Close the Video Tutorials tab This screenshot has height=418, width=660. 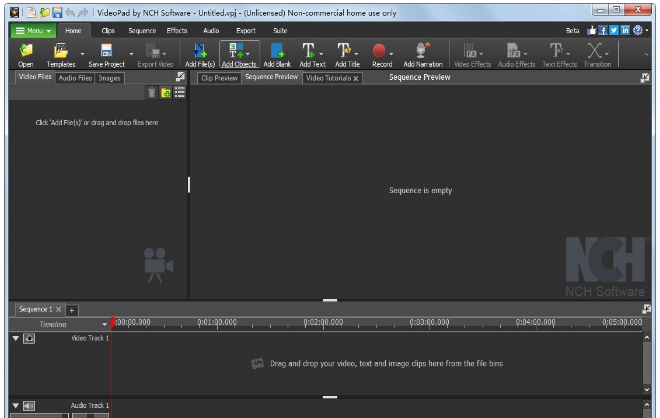(x=355, y=78)
